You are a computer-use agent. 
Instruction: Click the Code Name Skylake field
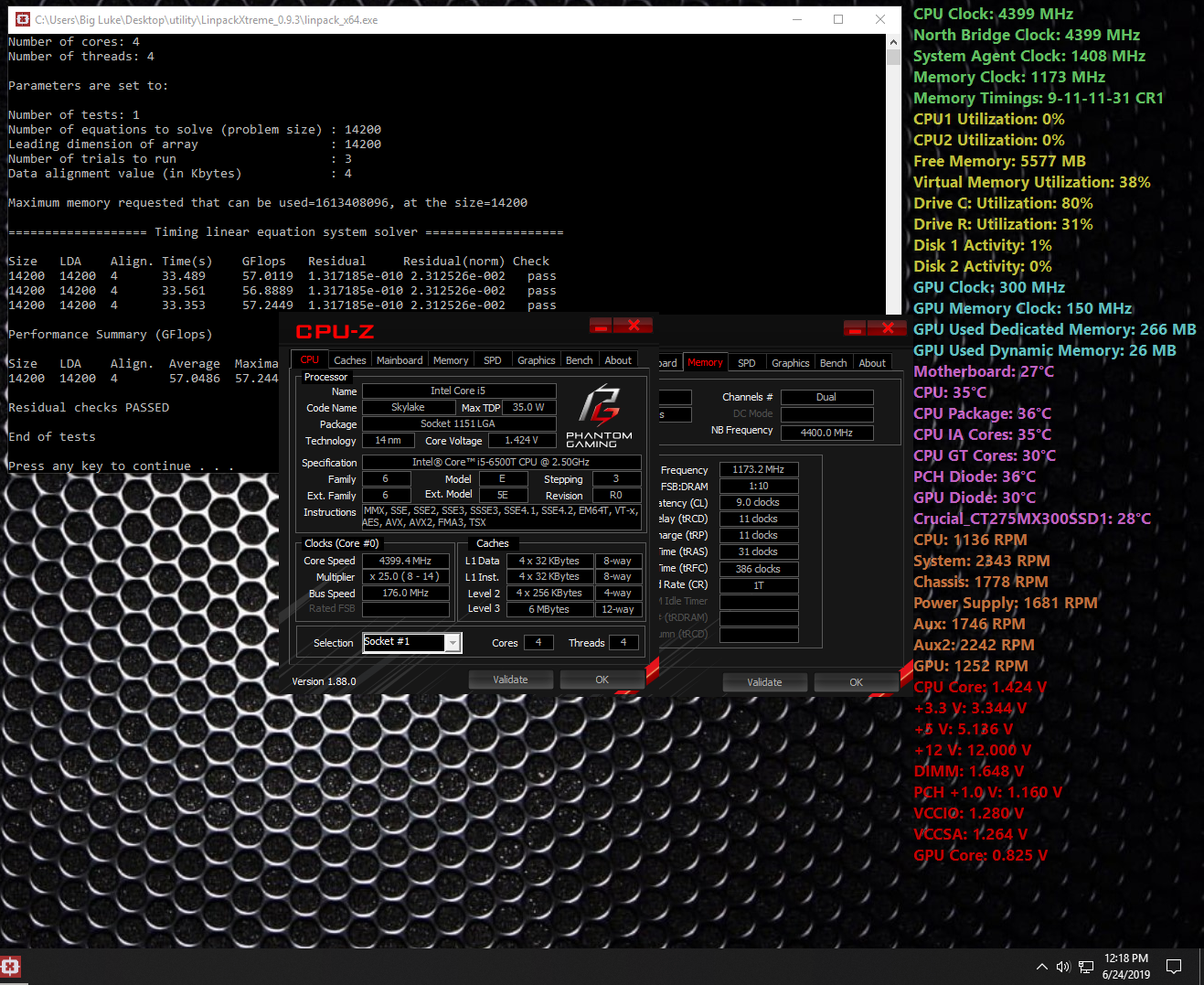click(408, 407)
